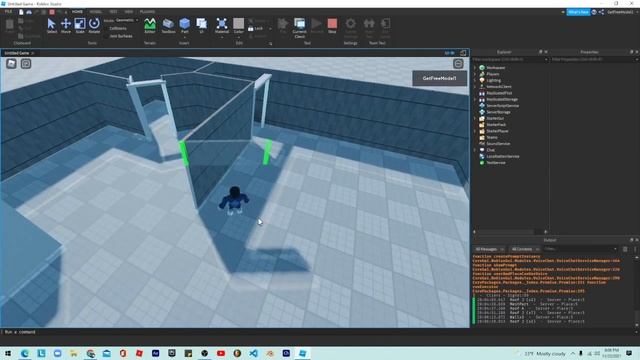Open the Windows Start menu
Image resolution: width=640 pixels, height=360 pixels.
click(x=8, y=353)
